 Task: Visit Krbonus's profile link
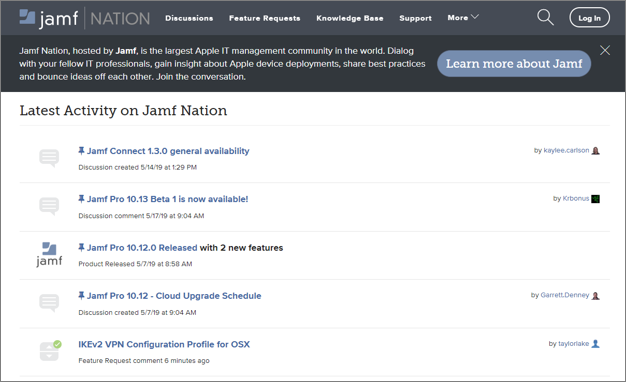576,198
